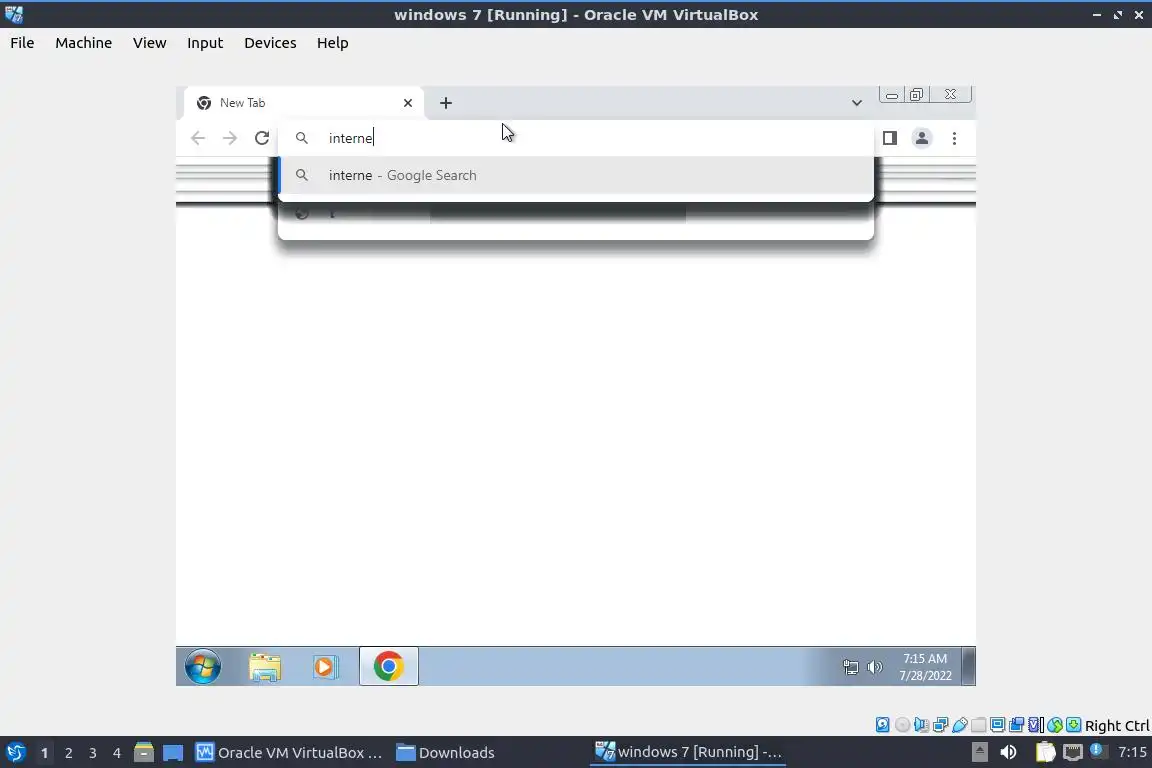
Task: Open Chrome side panel icon
Action: pyautogui.click(x=890, y=138)
